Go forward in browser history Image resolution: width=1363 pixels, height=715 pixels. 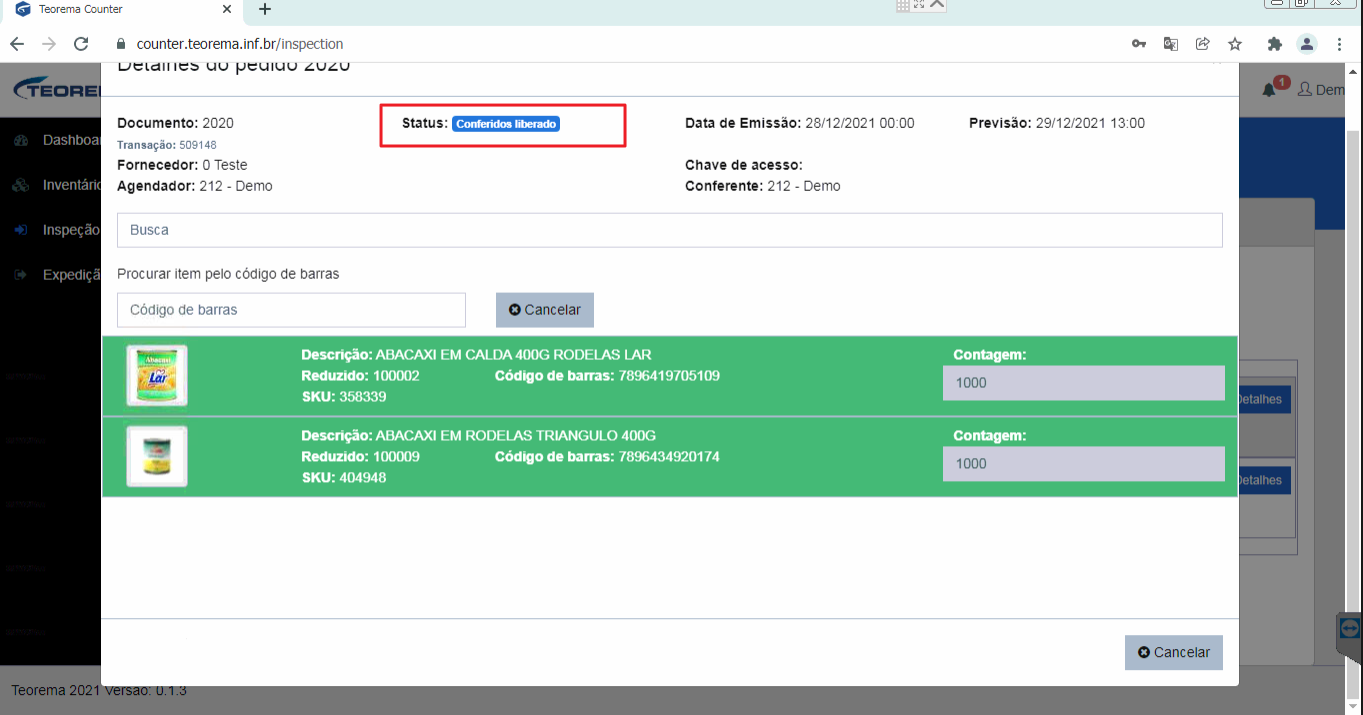49,44
